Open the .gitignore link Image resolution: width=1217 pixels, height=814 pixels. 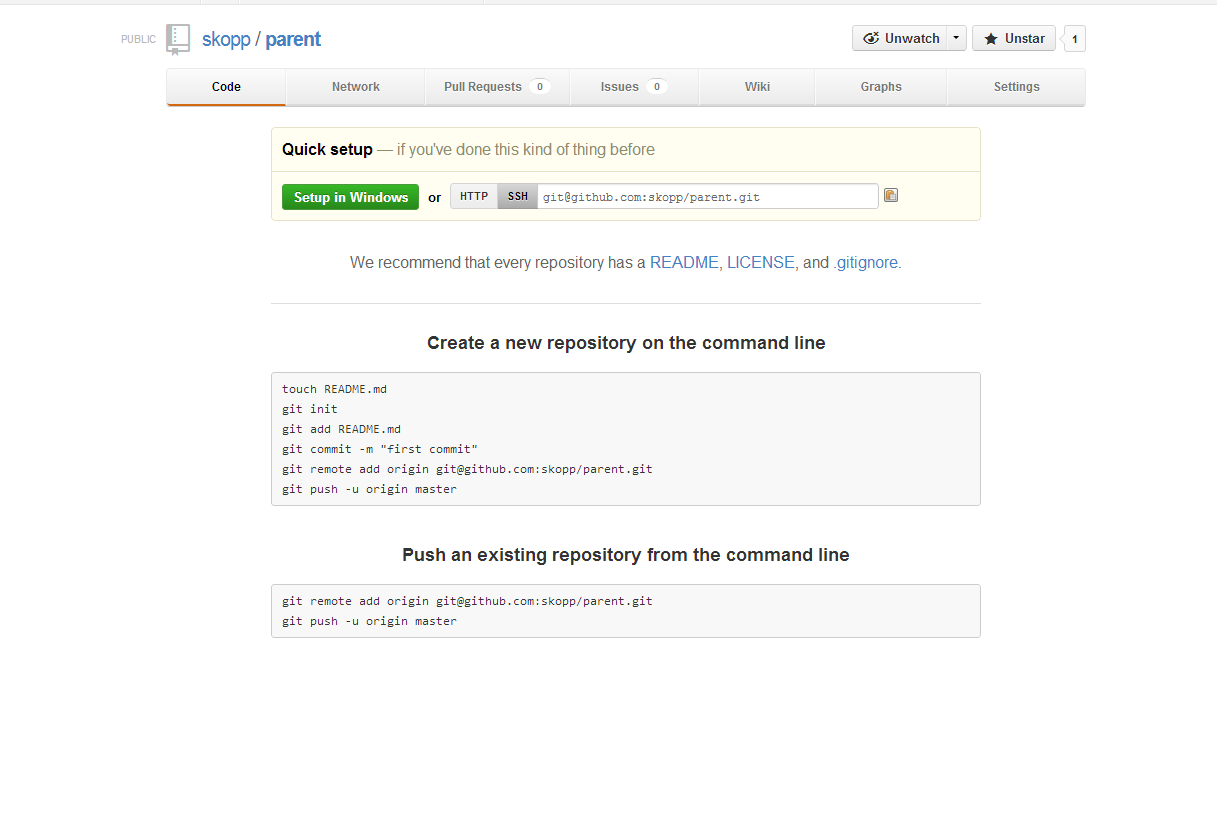(x=865, y=262)
